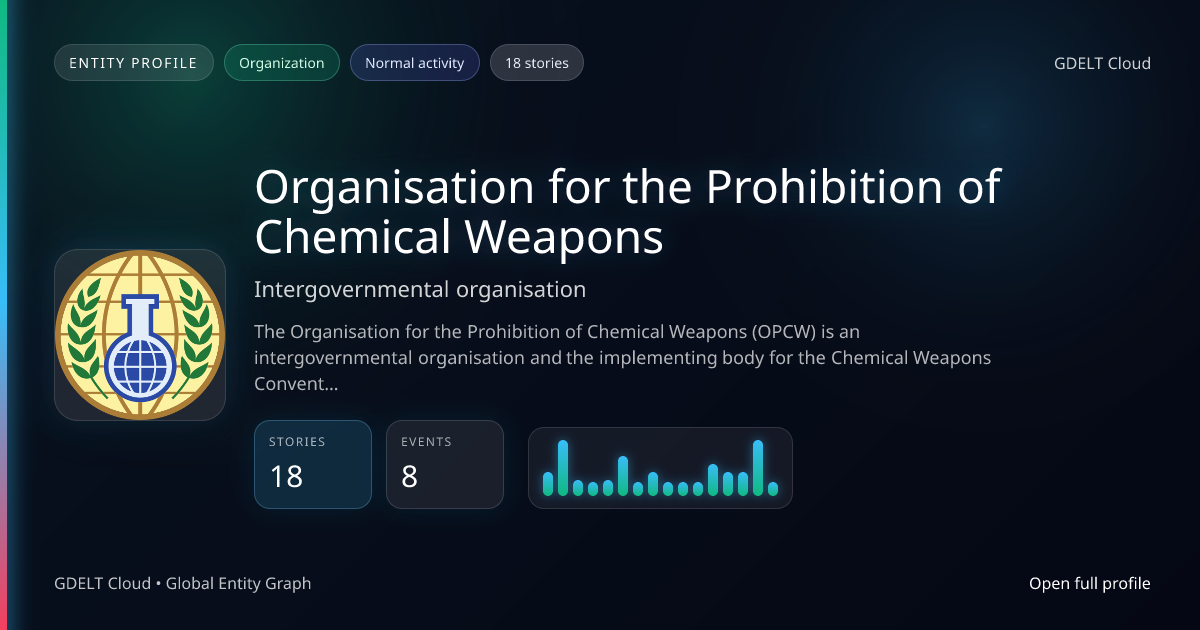This screenshot has width=1200, height=630.
Task: Open full profile link
Action: click(1090, 583)
